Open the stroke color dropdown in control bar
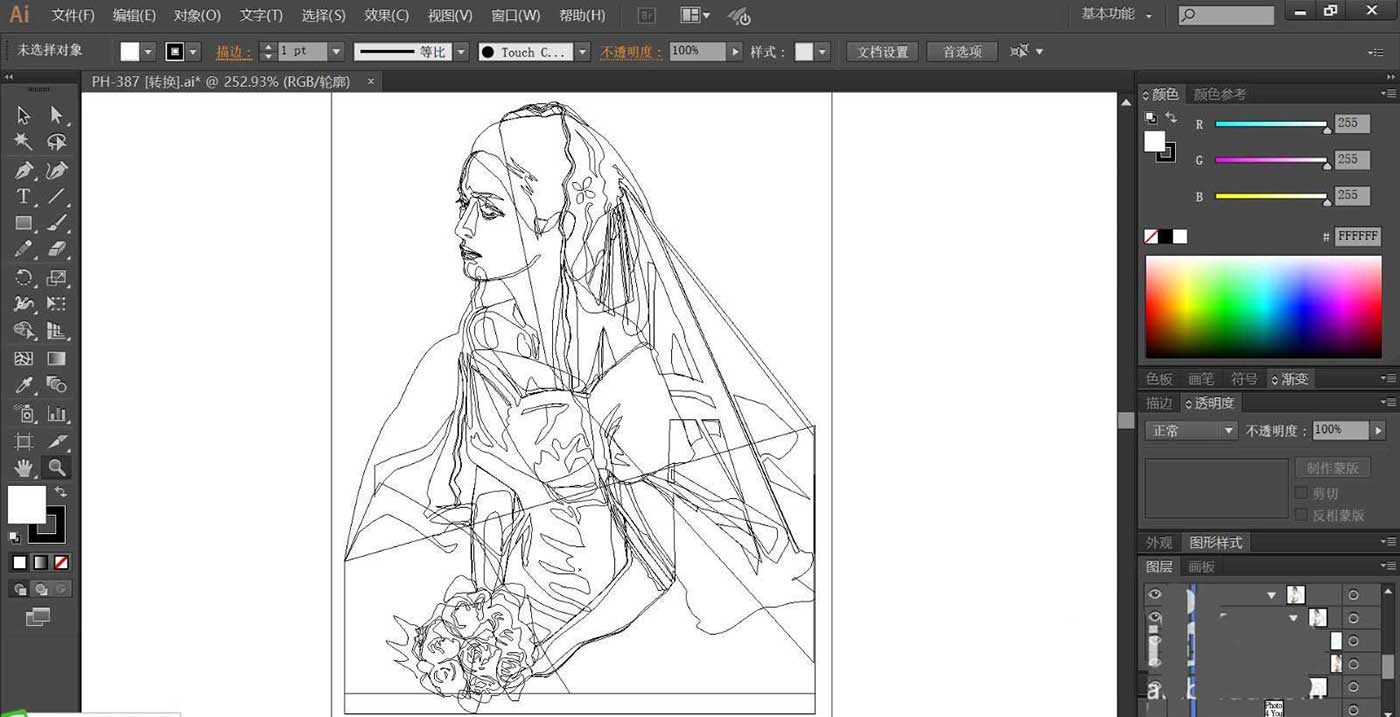Image resolution: width=1400 pixels, height=717 pixels. point(194,52)
